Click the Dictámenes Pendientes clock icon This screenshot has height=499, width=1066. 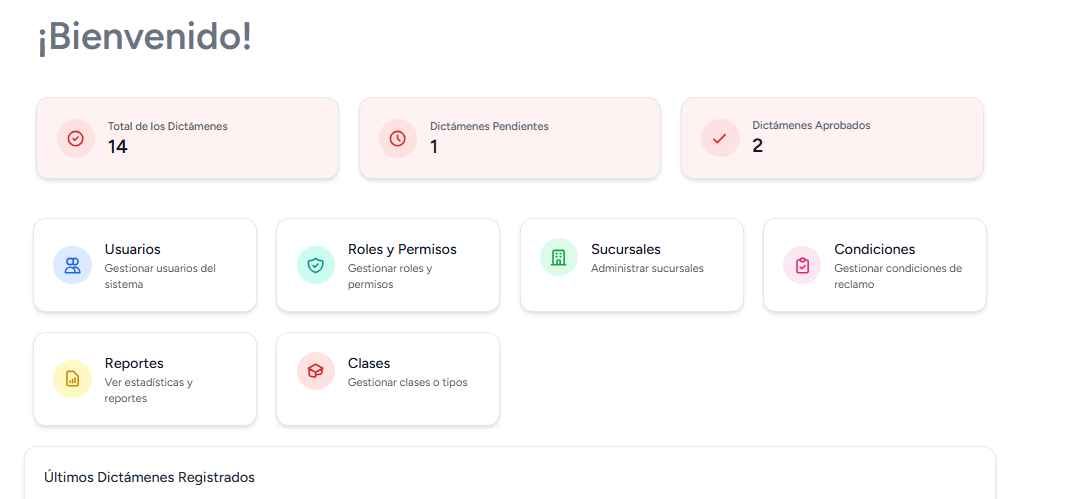[x=398, y=138]
